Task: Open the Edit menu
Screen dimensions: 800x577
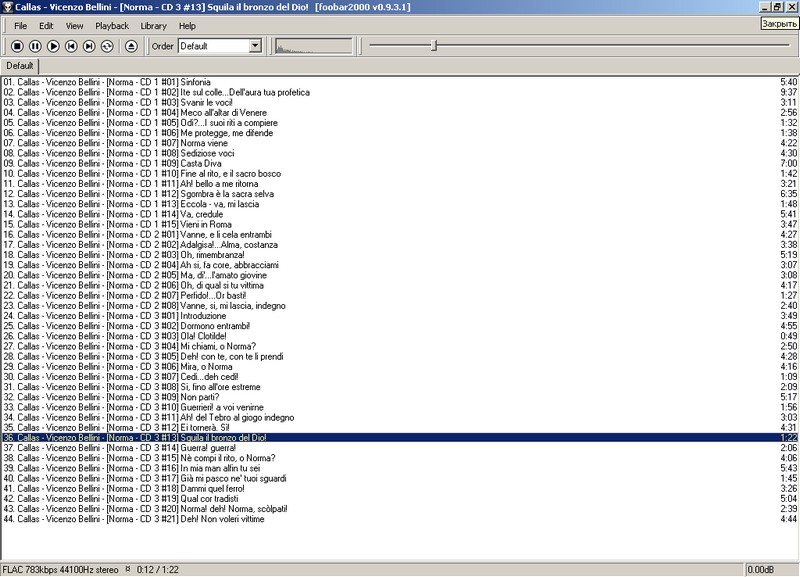Action: pyautogui.click(x=46, y=26)
